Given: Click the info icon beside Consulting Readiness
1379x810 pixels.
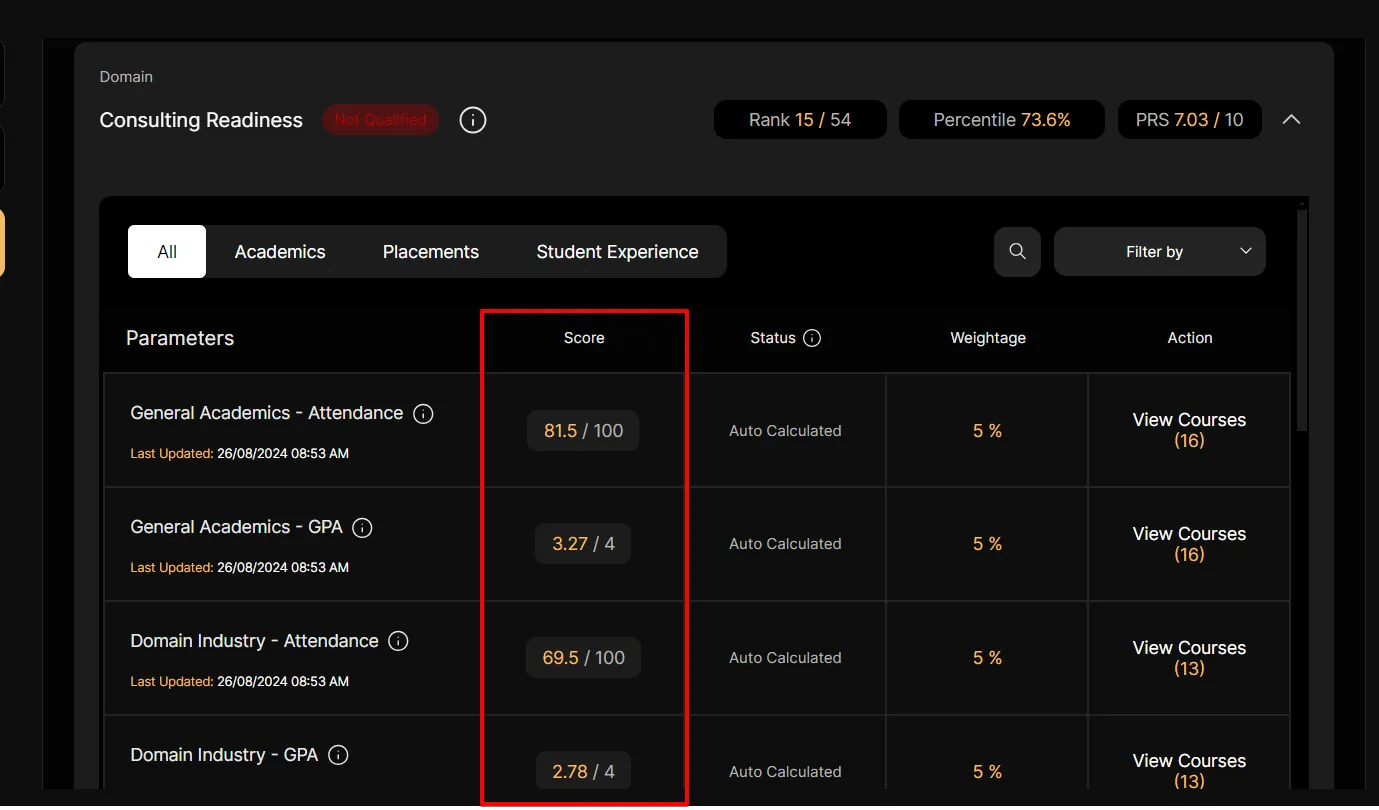Looking at the screenshot, I should point(473,120).
